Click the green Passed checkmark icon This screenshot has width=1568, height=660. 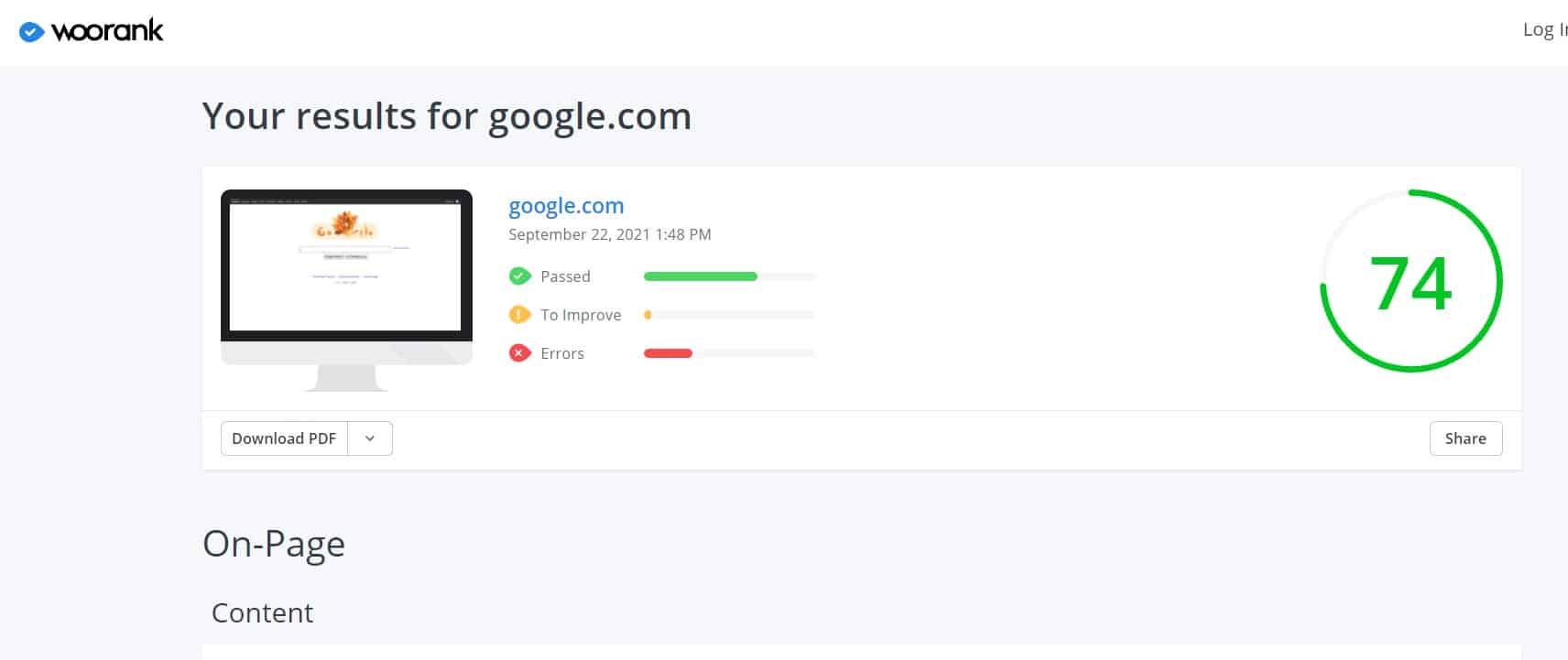pos(519,276)
